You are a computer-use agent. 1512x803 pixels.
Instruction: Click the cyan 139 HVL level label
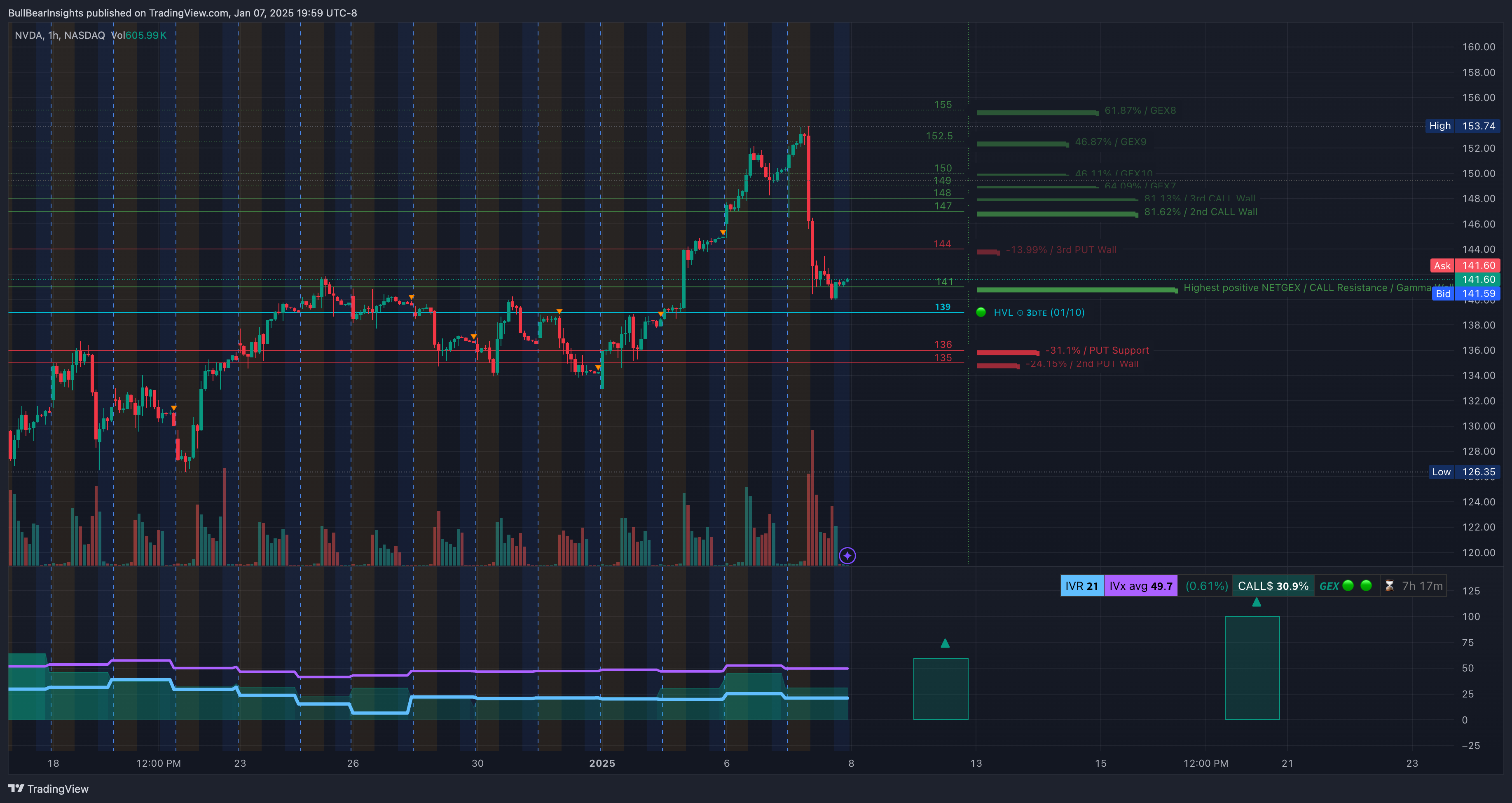click(943, 307)
